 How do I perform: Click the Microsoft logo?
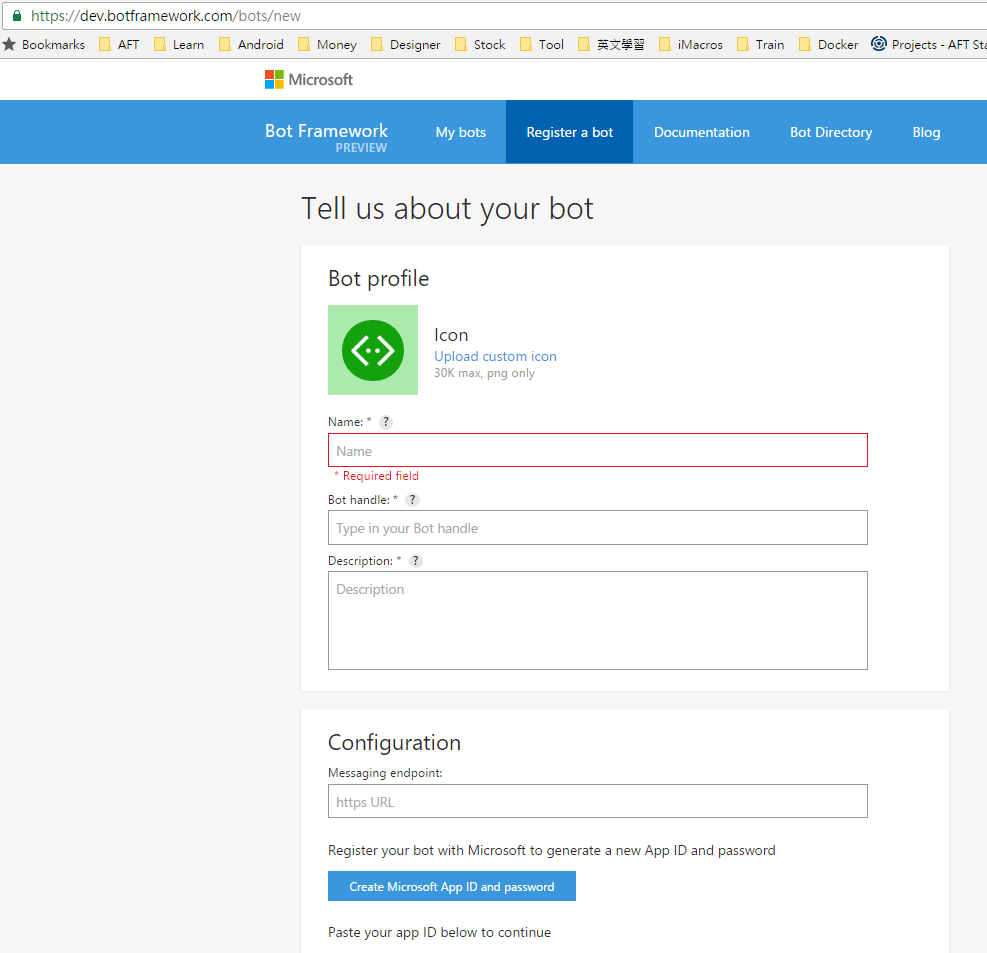308,80
